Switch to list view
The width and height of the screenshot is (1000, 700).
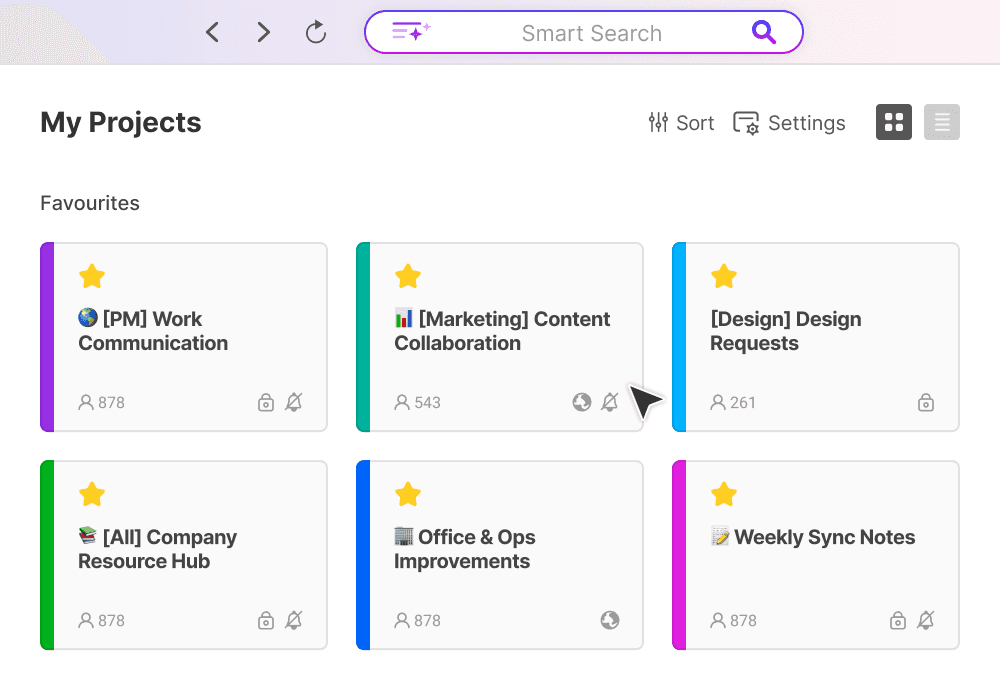tap(942, 122)
